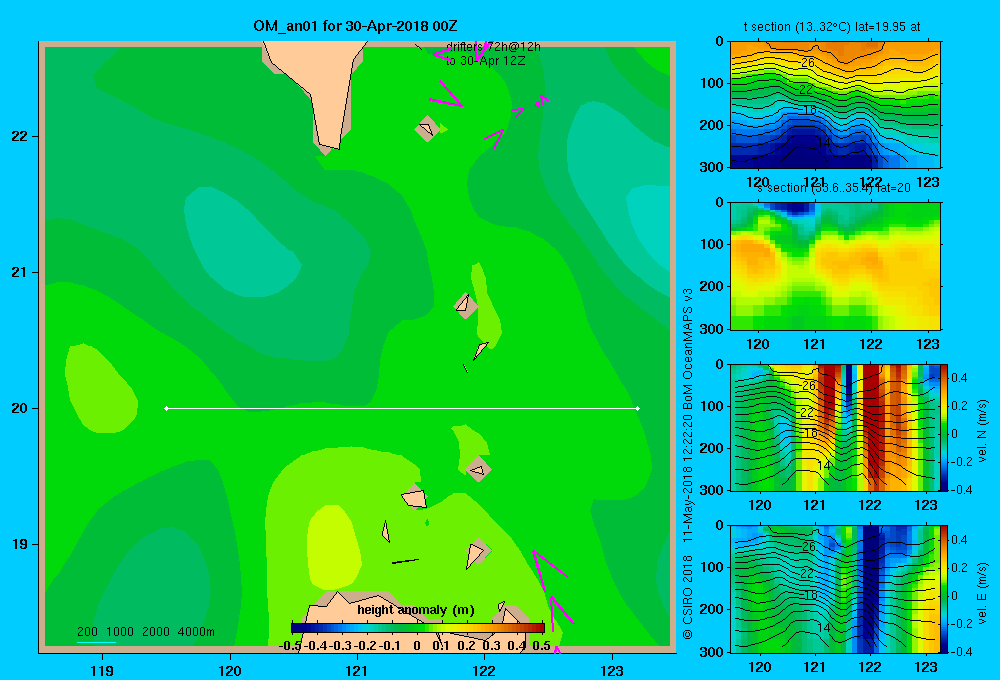1000x680 pixels.
Task: Click the vertical CSIRO BoM OceanMAPS copyright text
Action: (688, 463)
